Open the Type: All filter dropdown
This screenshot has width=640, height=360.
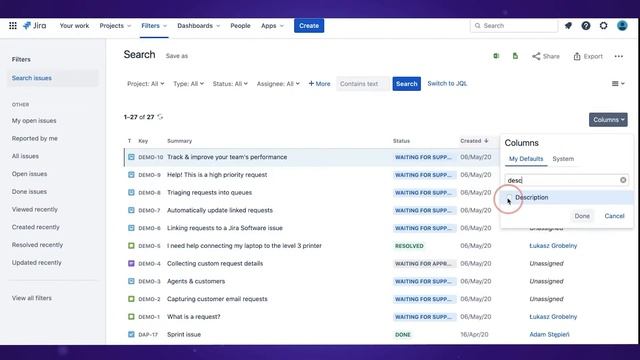pyautogui.click(x=188, y=84)
